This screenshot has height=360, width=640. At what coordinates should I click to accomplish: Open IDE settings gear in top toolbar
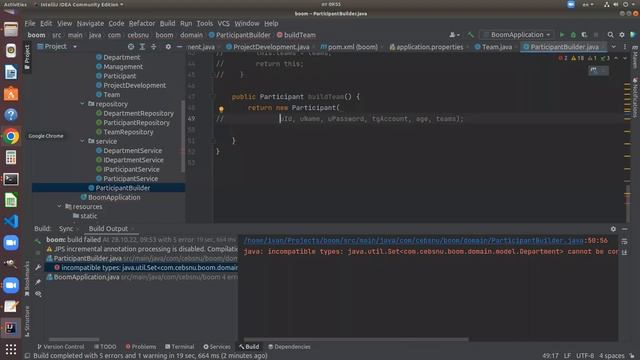(x=622, y=35)
